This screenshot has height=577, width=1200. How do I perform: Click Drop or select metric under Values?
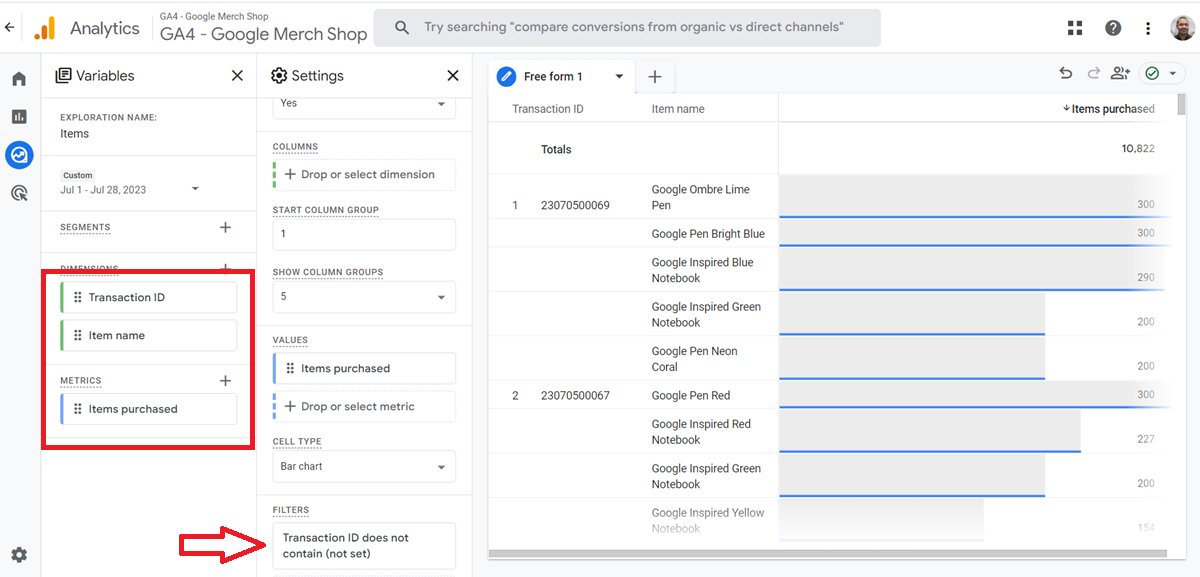364,406
